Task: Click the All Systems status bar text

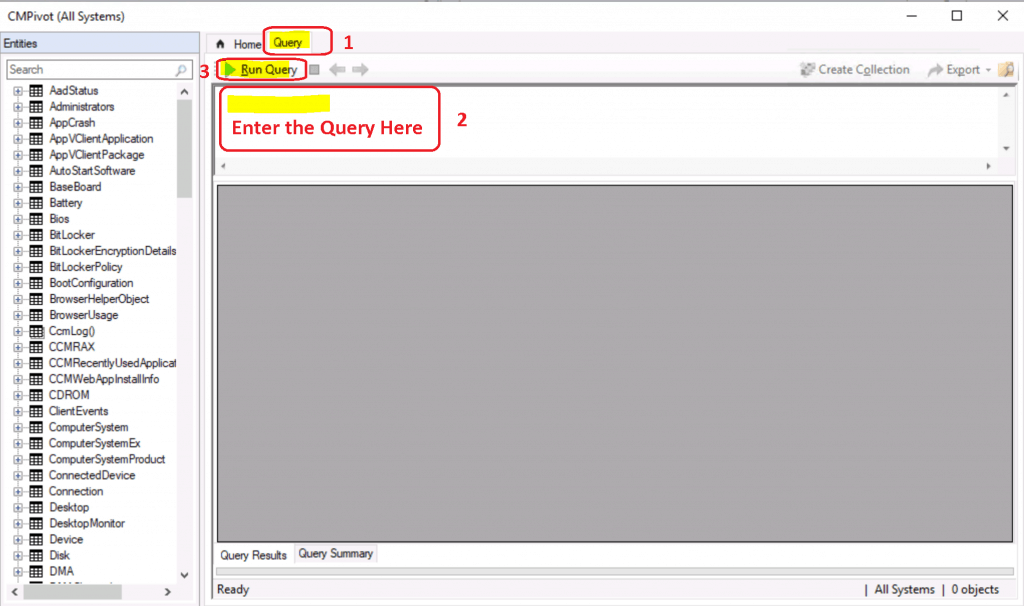Action: click(904, 589)
